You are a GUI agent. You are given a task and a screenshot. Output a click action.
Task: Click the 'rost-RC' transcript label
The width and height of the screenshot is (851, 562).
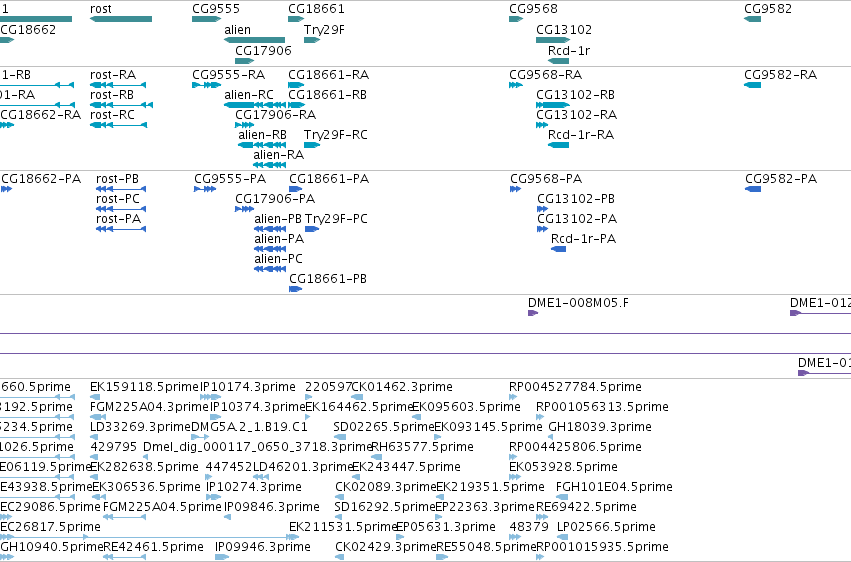click(x=112, y=115)
